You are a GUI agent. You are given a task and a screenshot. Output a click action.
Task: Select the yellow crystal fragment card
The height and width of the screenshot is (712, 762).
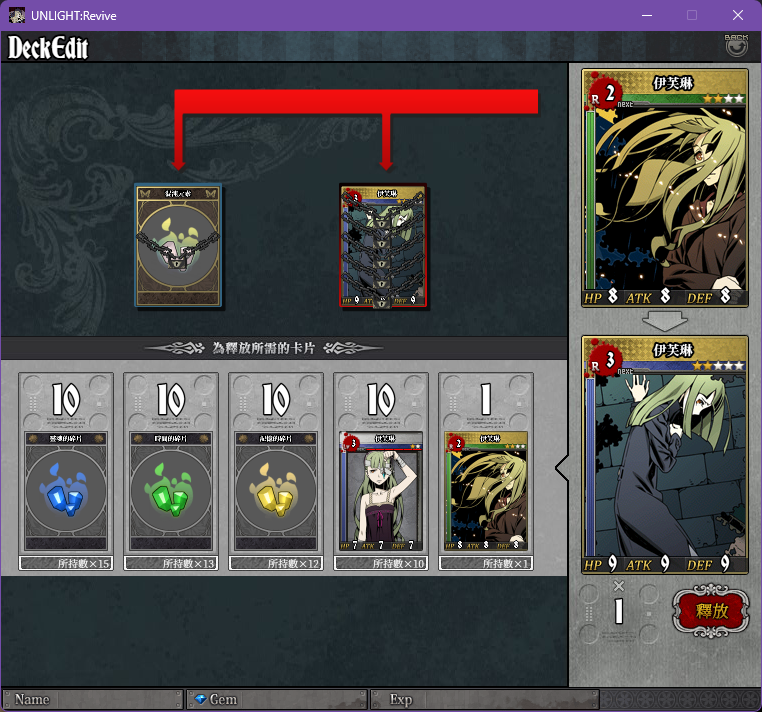click(x=276, y=491)
